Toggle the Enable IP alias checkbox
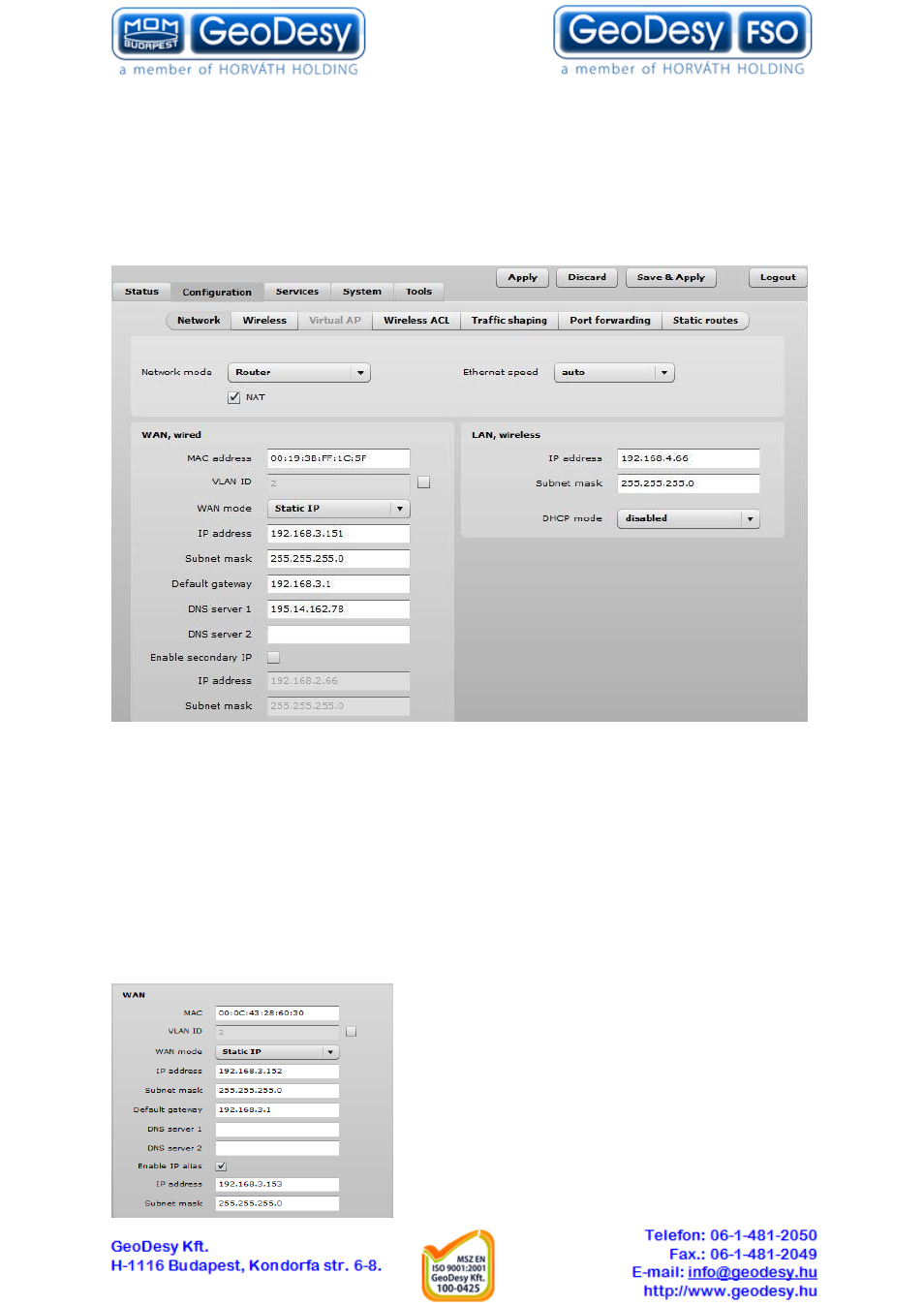 click(x=221, y=1166)
